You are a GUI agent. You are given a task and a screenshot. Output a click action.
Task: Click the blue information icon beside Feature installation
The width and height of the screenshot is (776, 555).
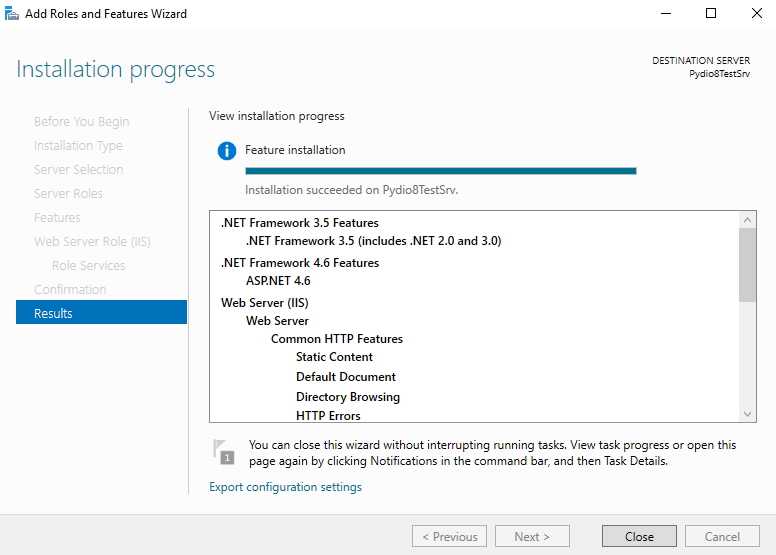227,151
